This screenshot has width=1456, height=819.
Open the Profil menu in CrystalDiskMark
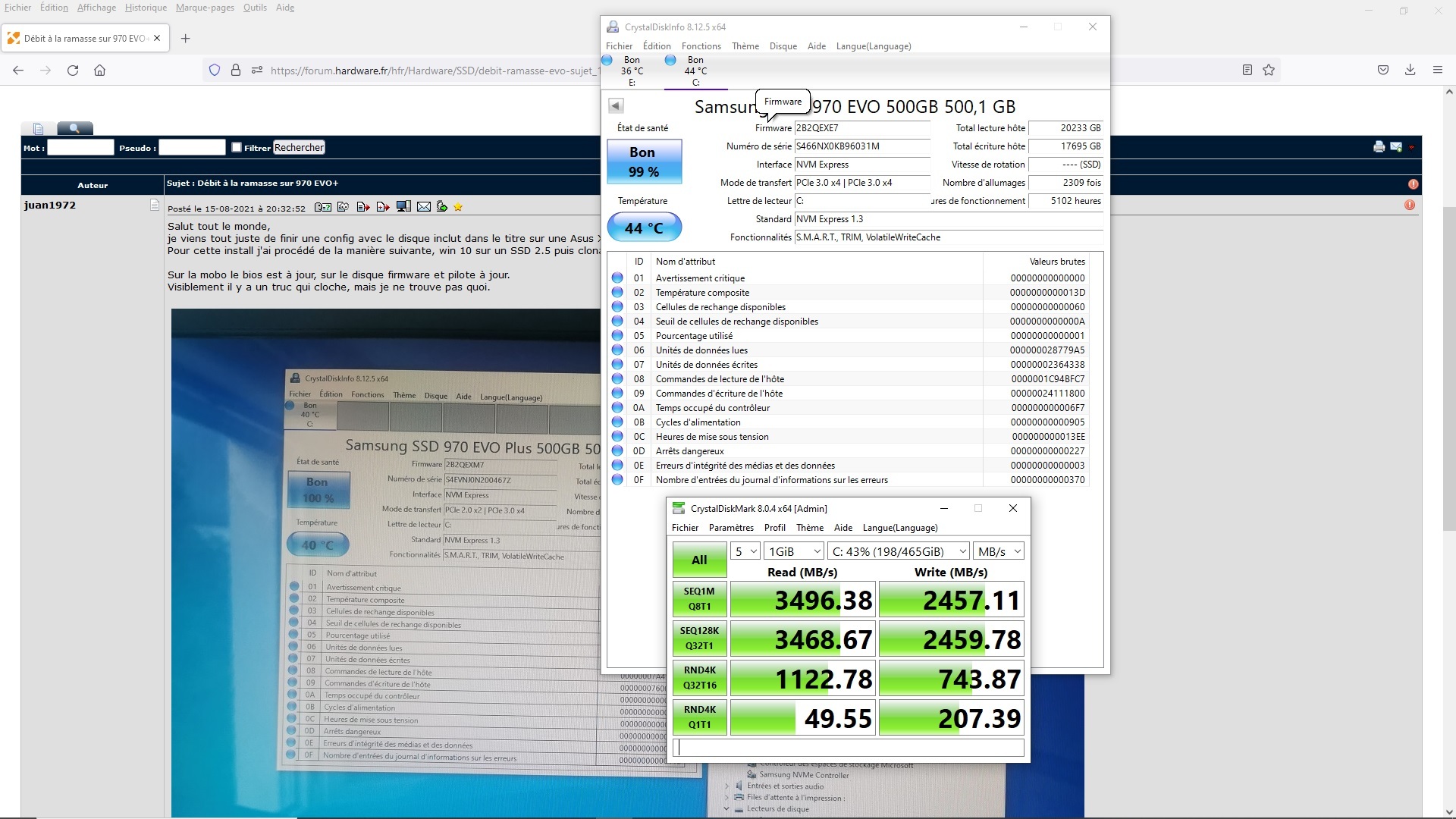pos(774,528)
